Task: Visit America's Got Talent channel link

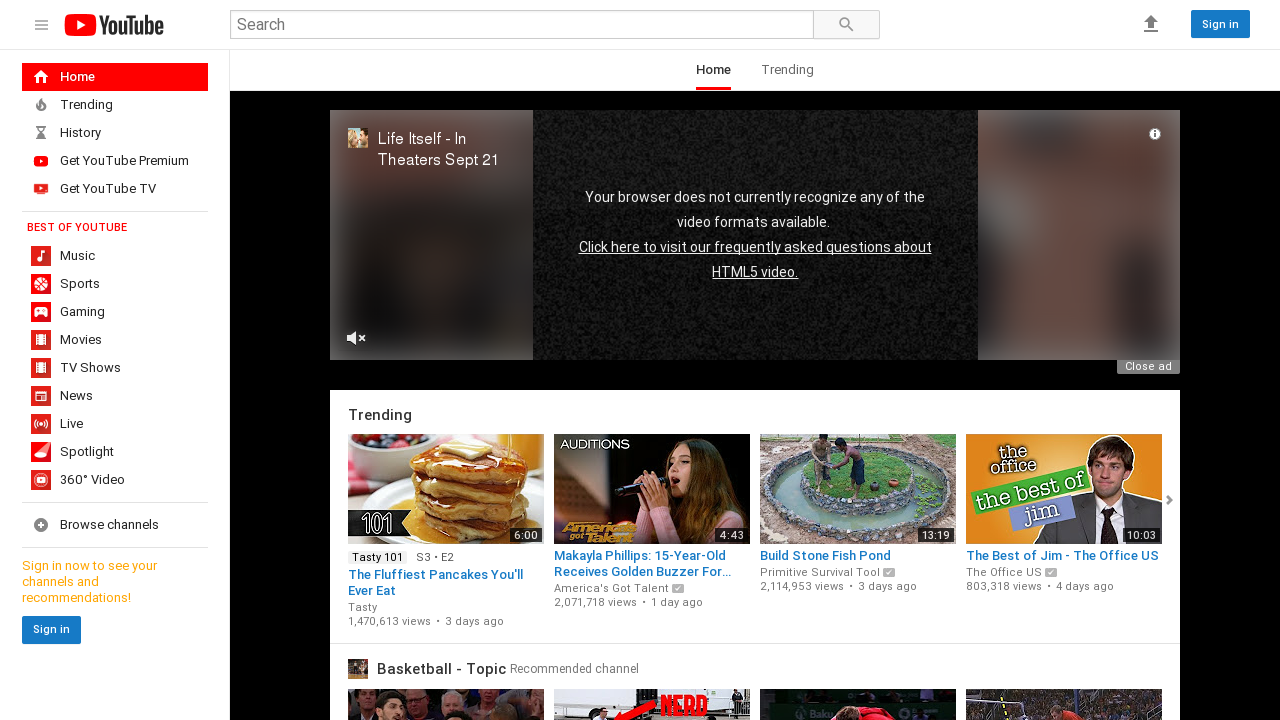Action: point(611,588)
